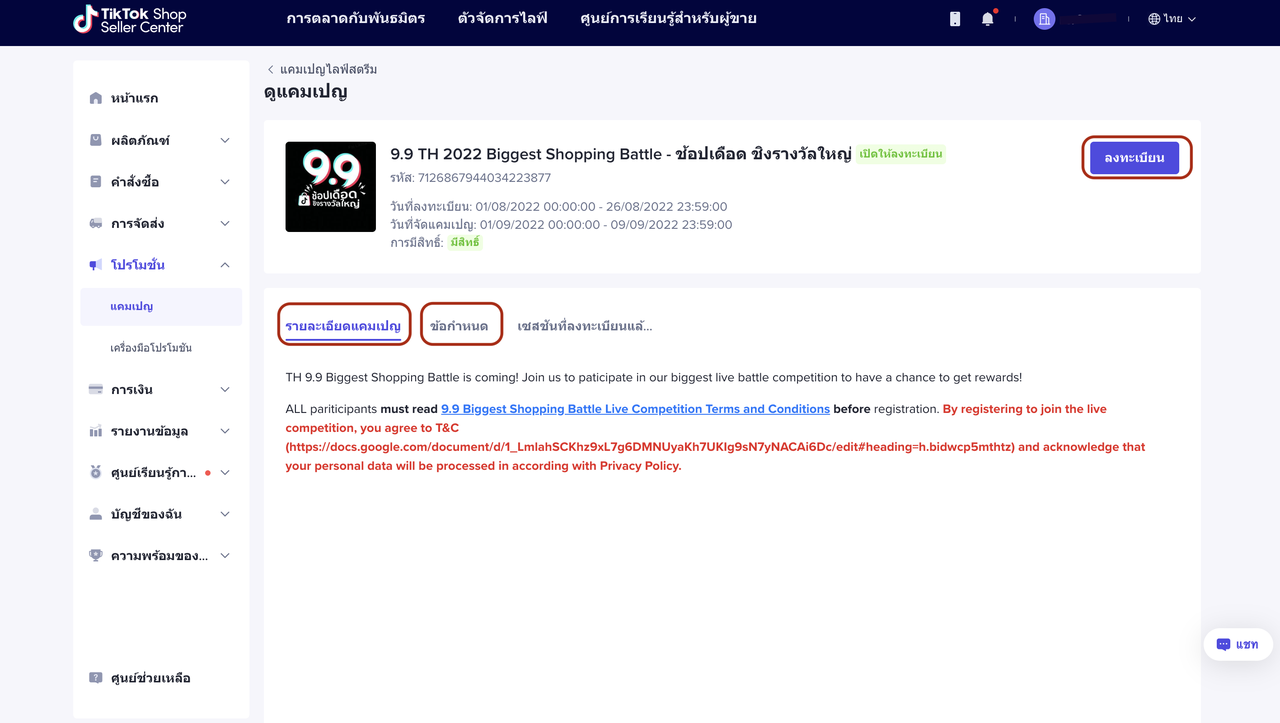The width and height of the screenshot is (1280, 723).
Task: Click the ลงทะเบียน register button
Action: coord(1134,158)
